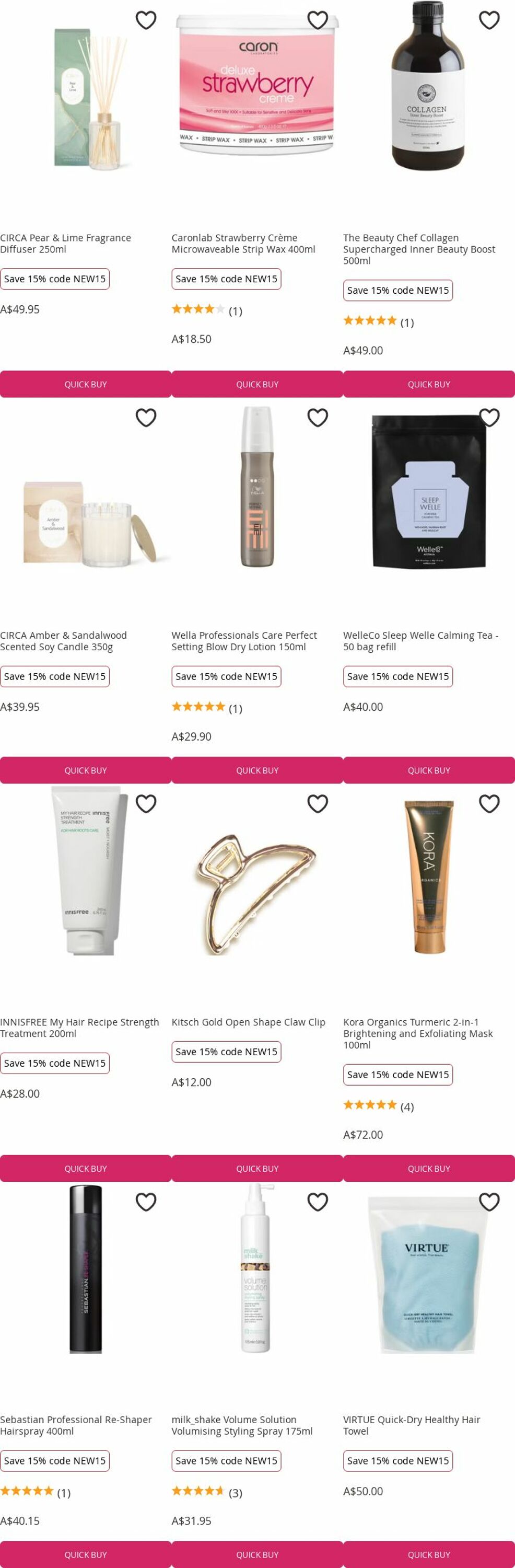Screen dimensions: 515x1568
Task: Save CIRCA Amber & Sandalwood candle to wishlist
Action: [146, 418]
